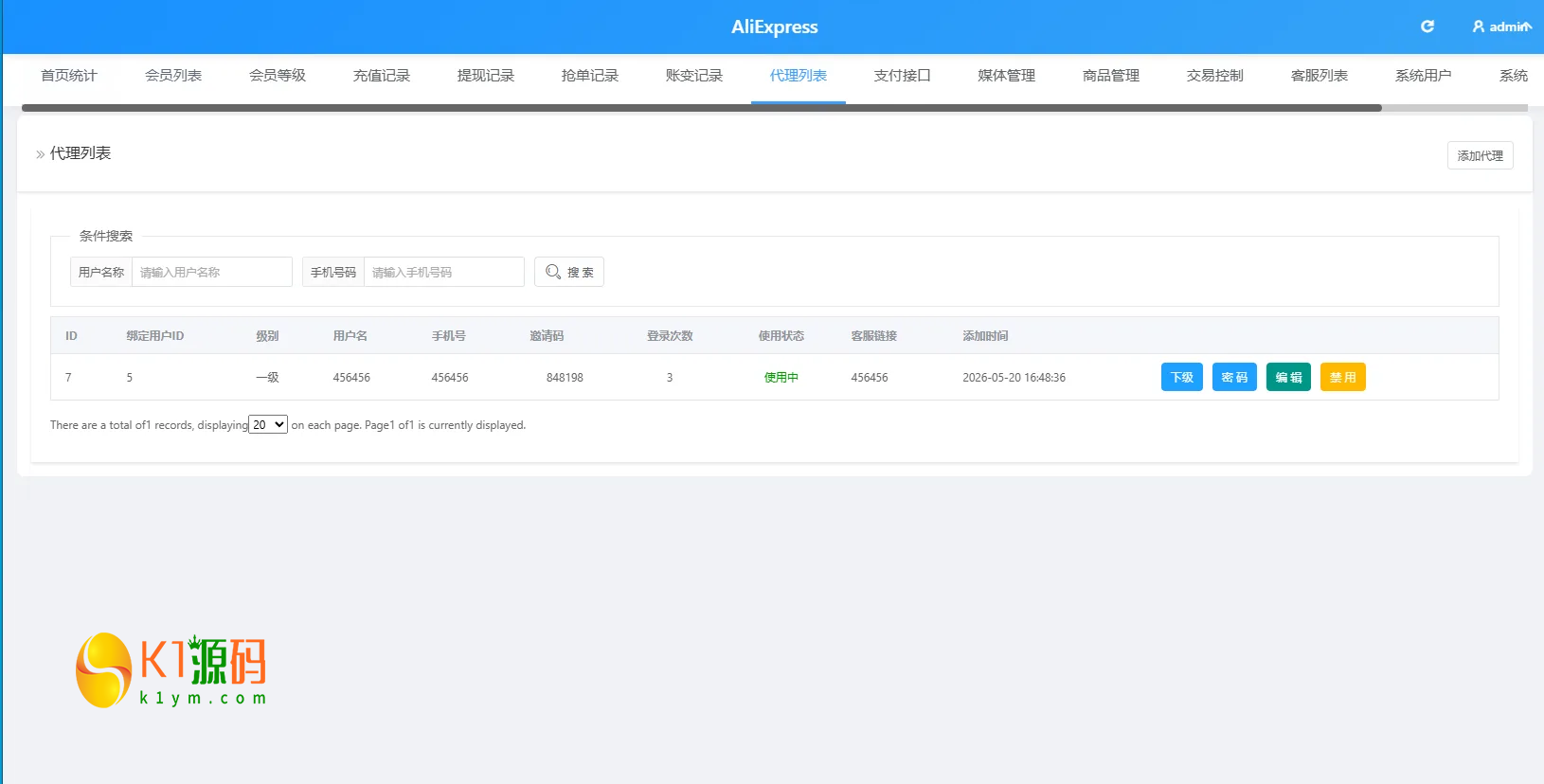Viewport: 1544px width, 784px height.
Task: Click the 用户名 column header
Action: pyautogui.click(x=350, y=336)
